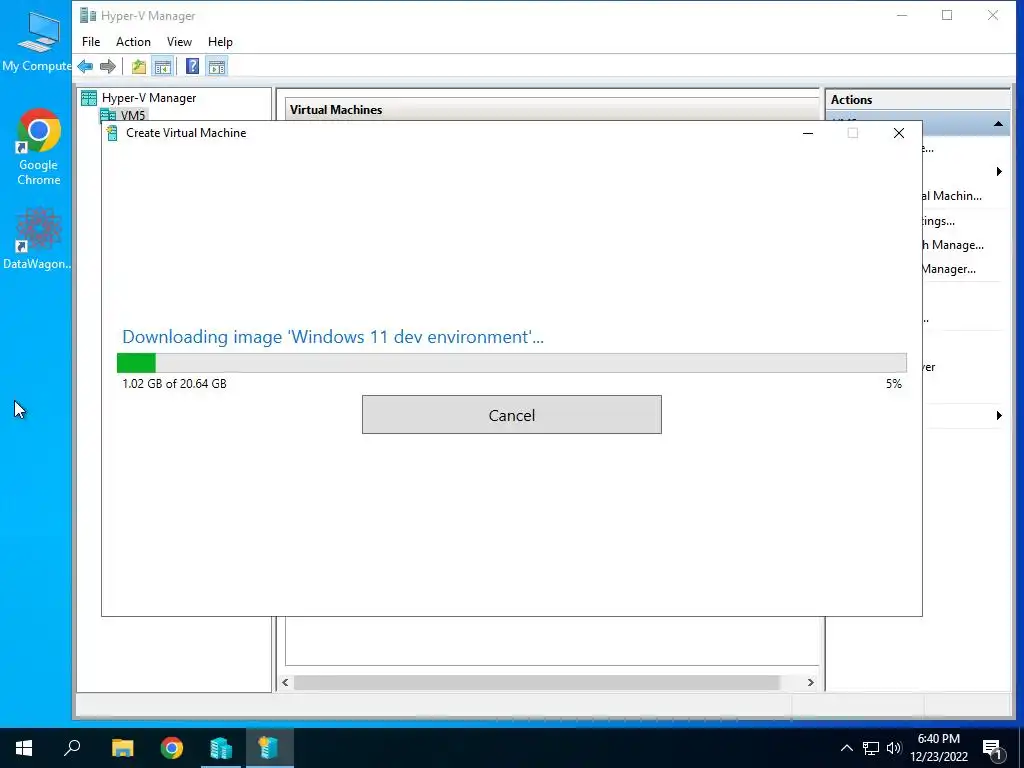Open Chrome from the taskbar
This screenshot has width=1024, height=768.
tap(172, 748)
